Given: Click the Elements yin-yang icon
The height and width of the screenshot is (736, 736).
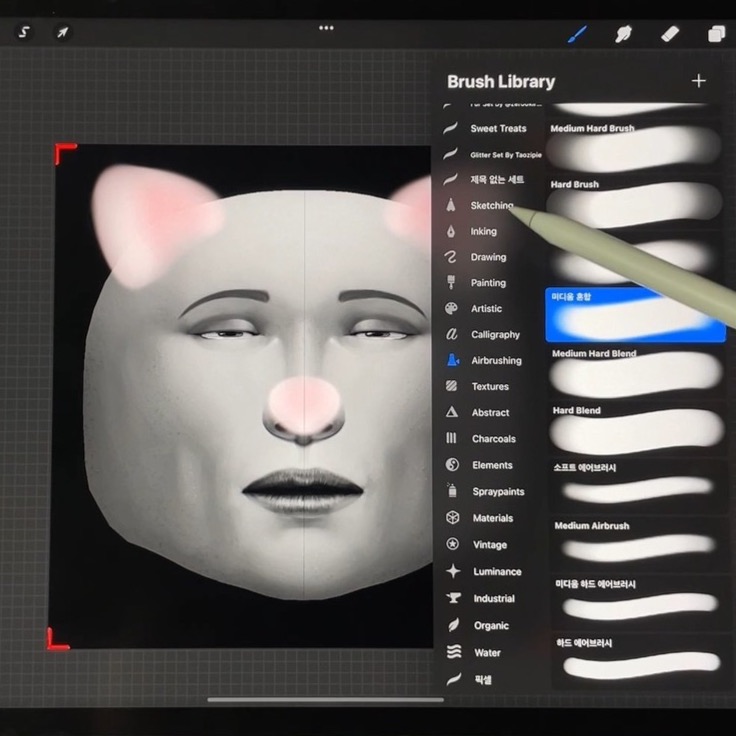Looking at the screenshot, I should coord(452,465).
